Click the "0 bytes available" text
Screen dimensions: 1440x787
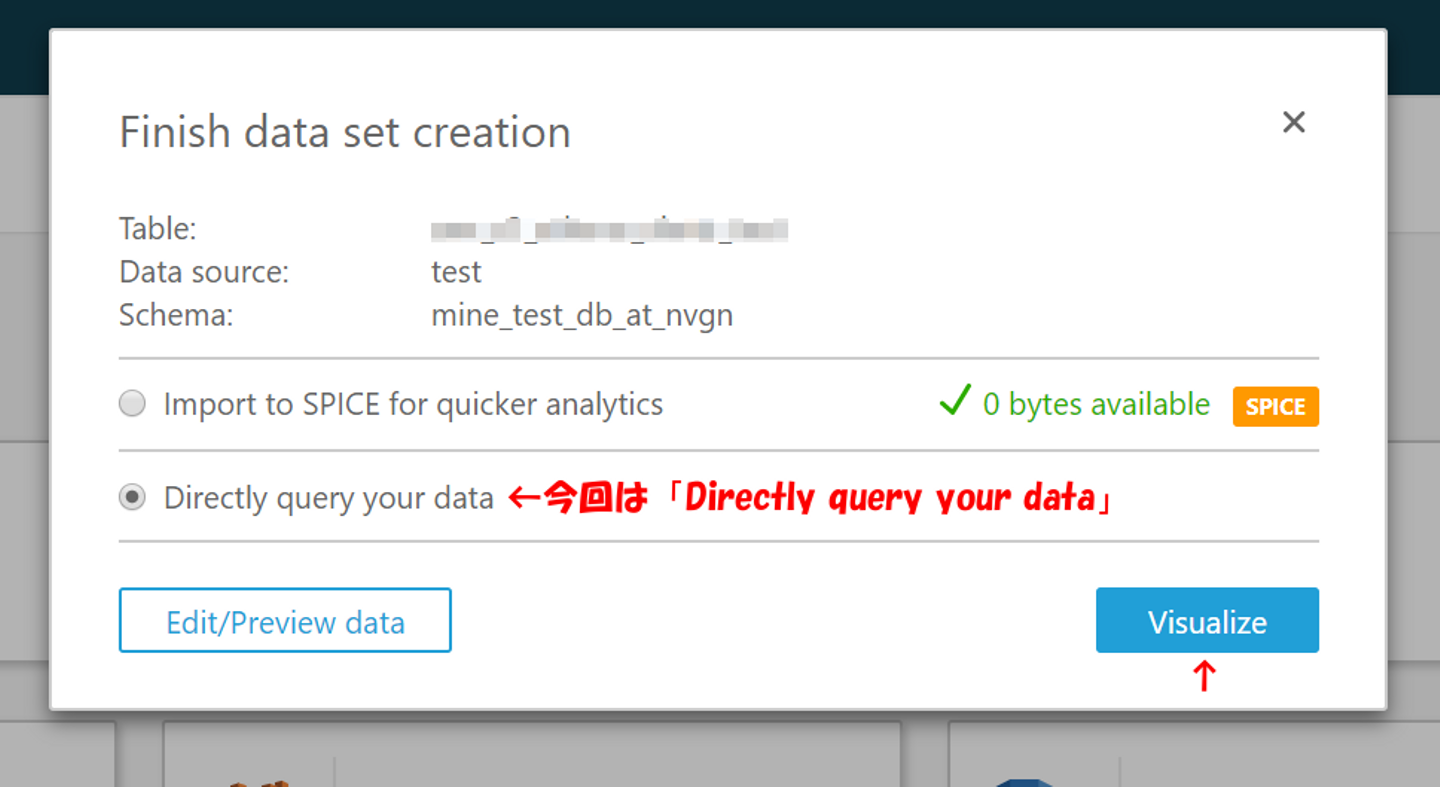(x=1096, y=404)
